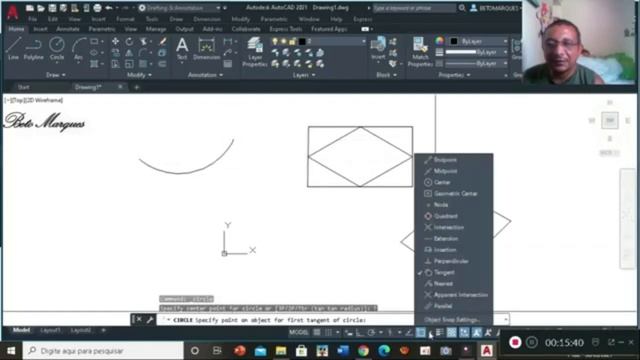Pause the screen recording
Screen dimensions: 640x360
532,342
